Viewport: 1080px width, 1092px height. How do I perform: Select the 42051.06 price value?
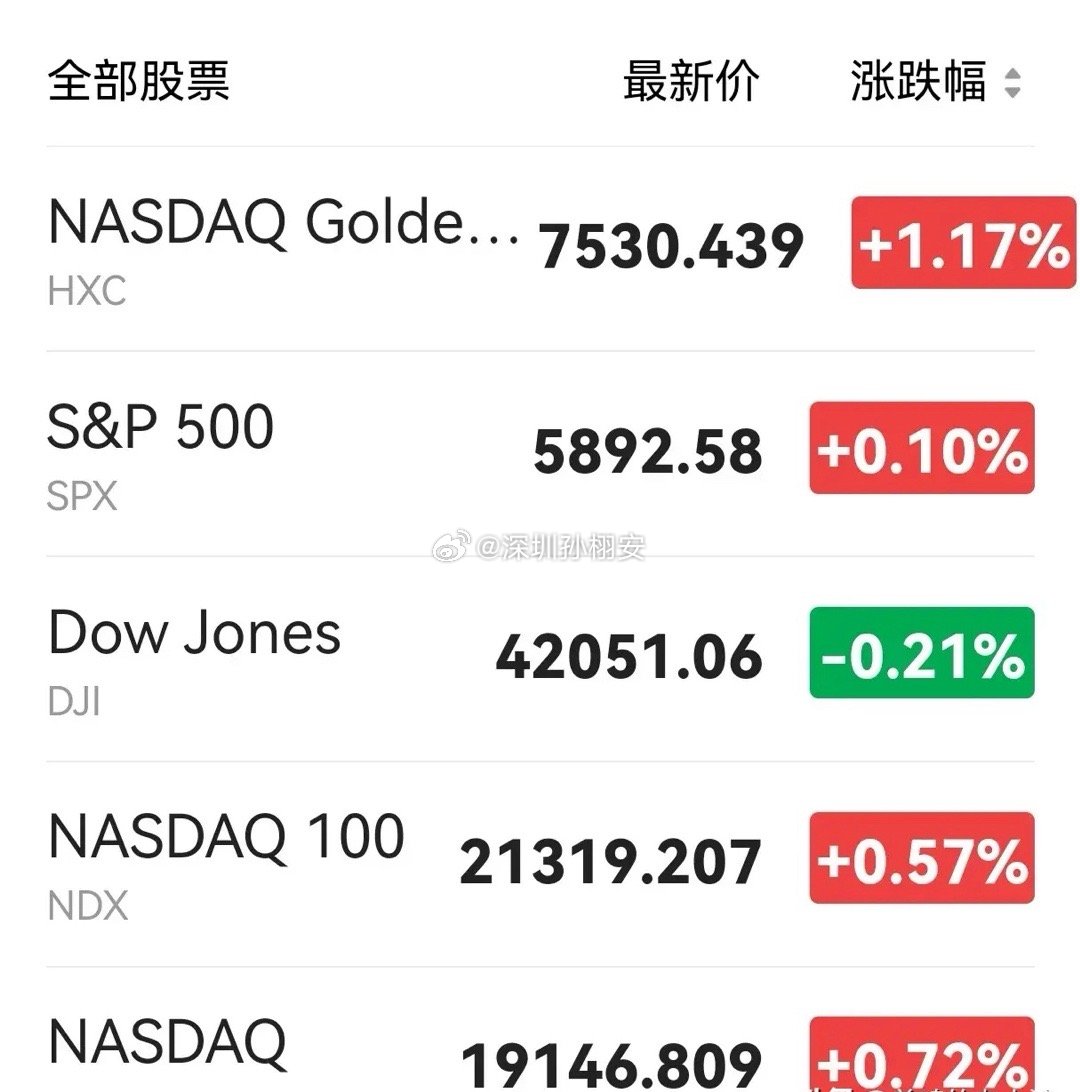tap(629, 657)
